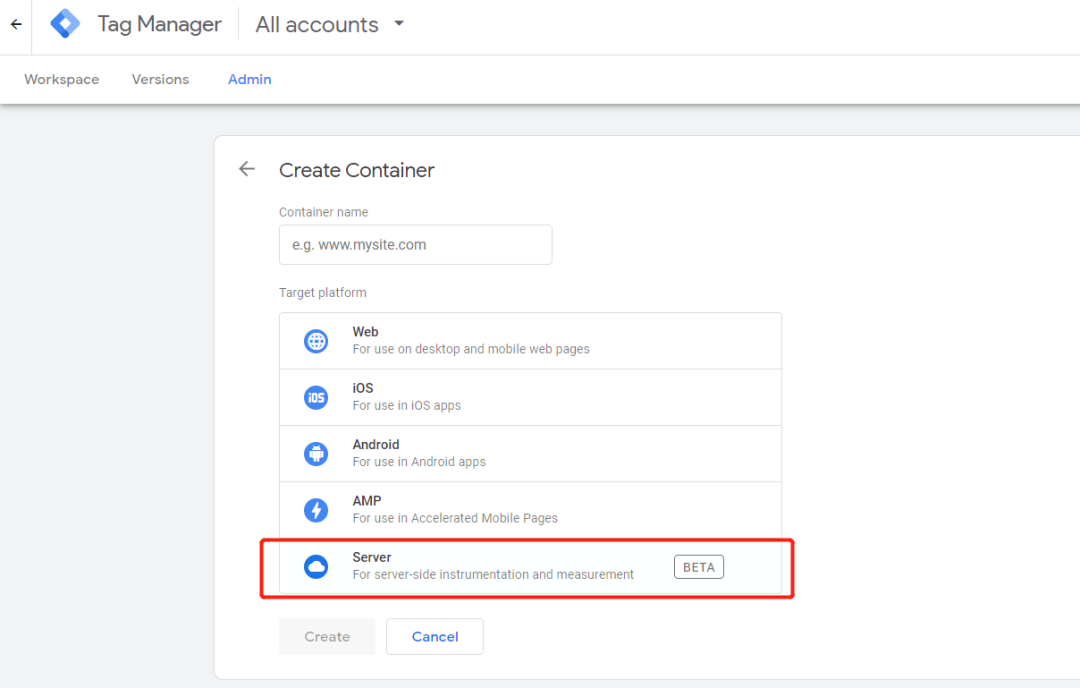Choose the AMP target platform label
1080x688 pixels.
366,501
